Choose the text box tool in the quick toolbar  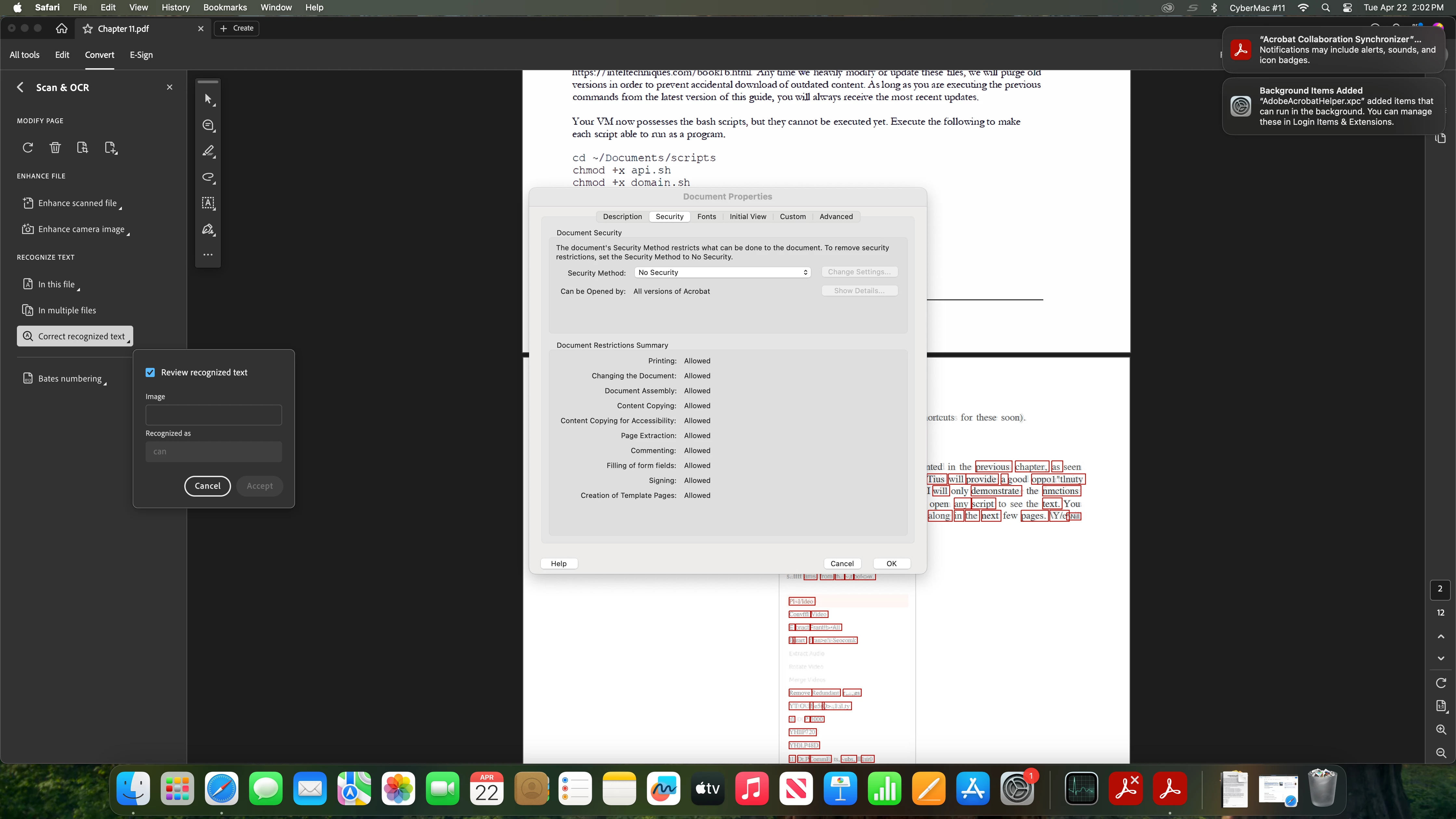coord(208,203)
